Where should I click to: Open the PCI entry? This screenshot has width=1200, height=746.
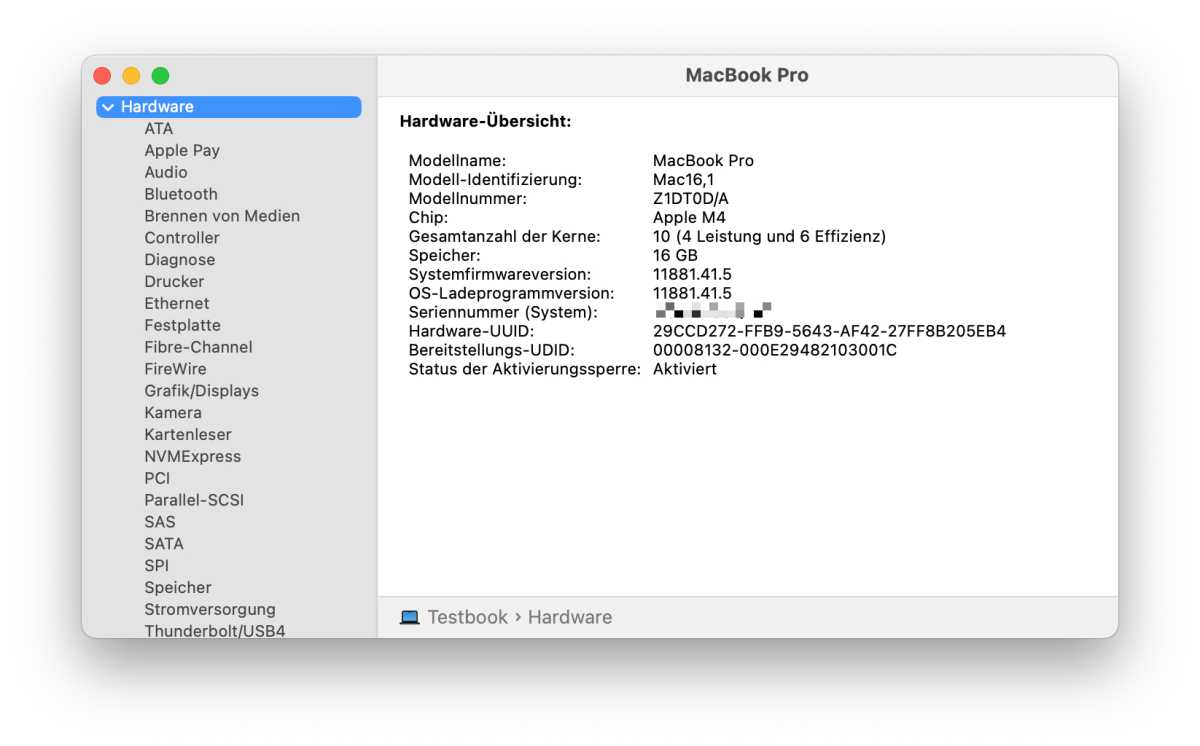157,479
